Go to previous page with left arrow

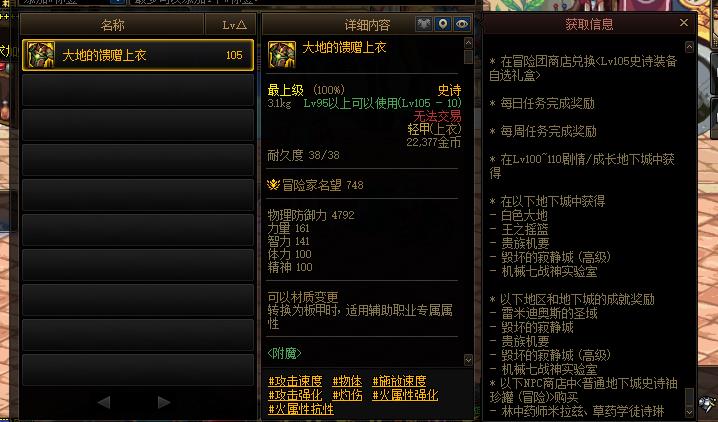click(104, 402)
